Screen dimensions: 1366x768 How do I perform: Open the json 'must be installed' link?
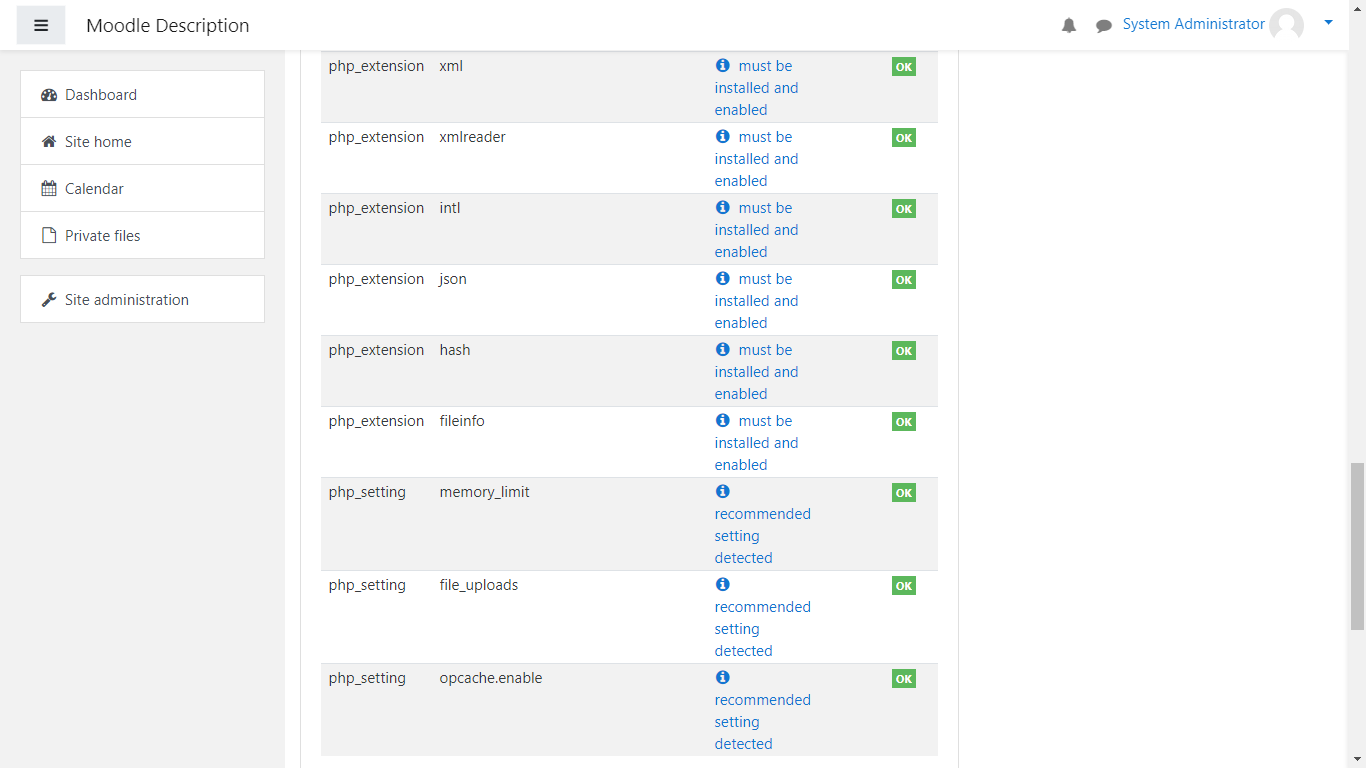coord(756,301)
